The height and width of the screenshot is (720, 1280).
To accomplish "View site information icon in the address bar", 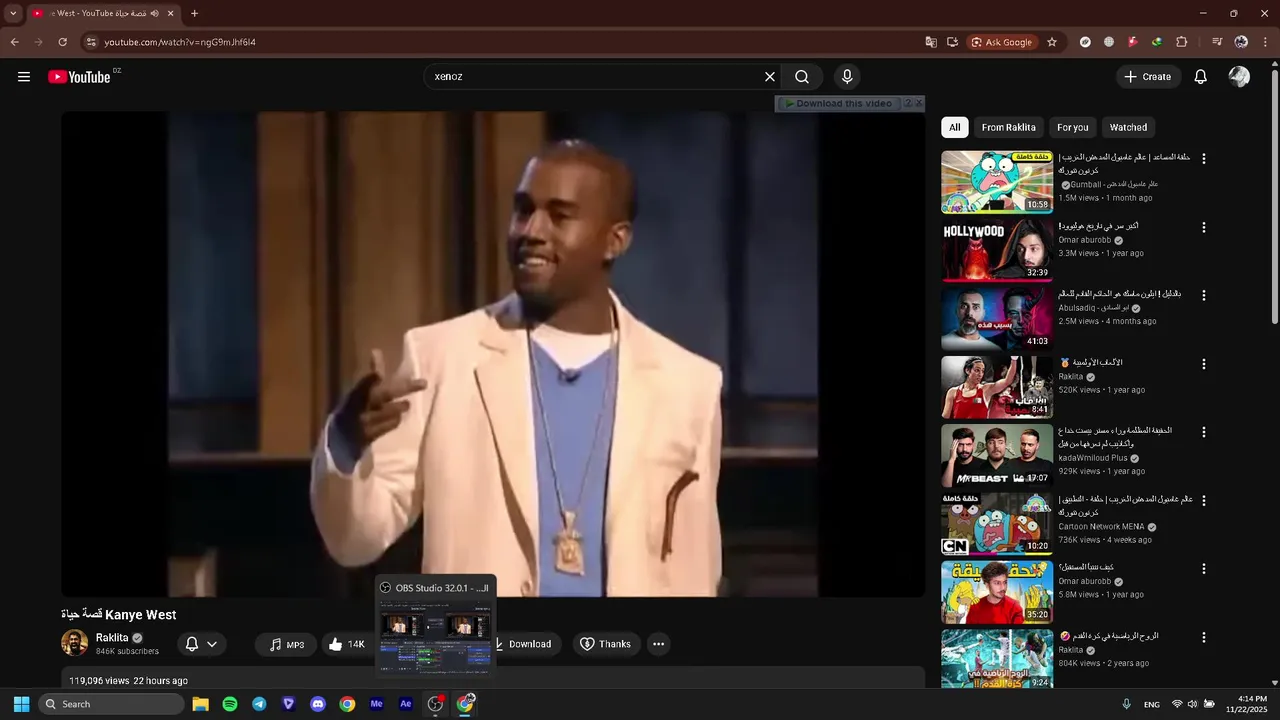I will [91, 42].
